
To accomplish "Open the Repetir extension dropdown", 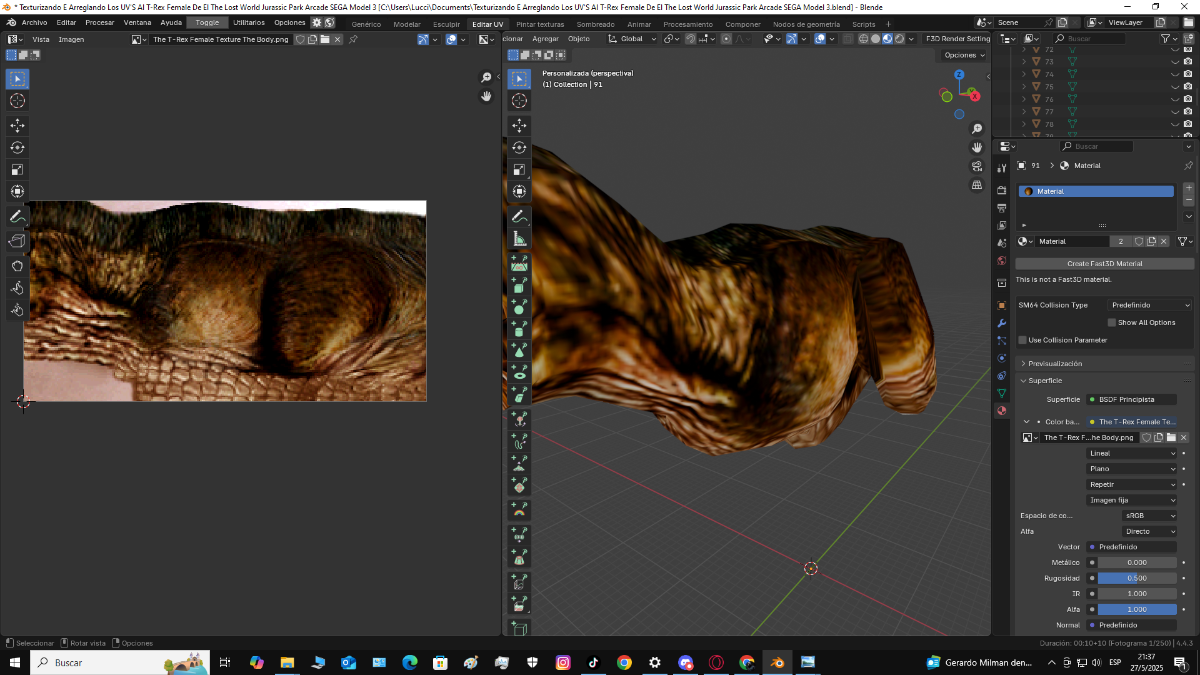I will coord(1132,484).
